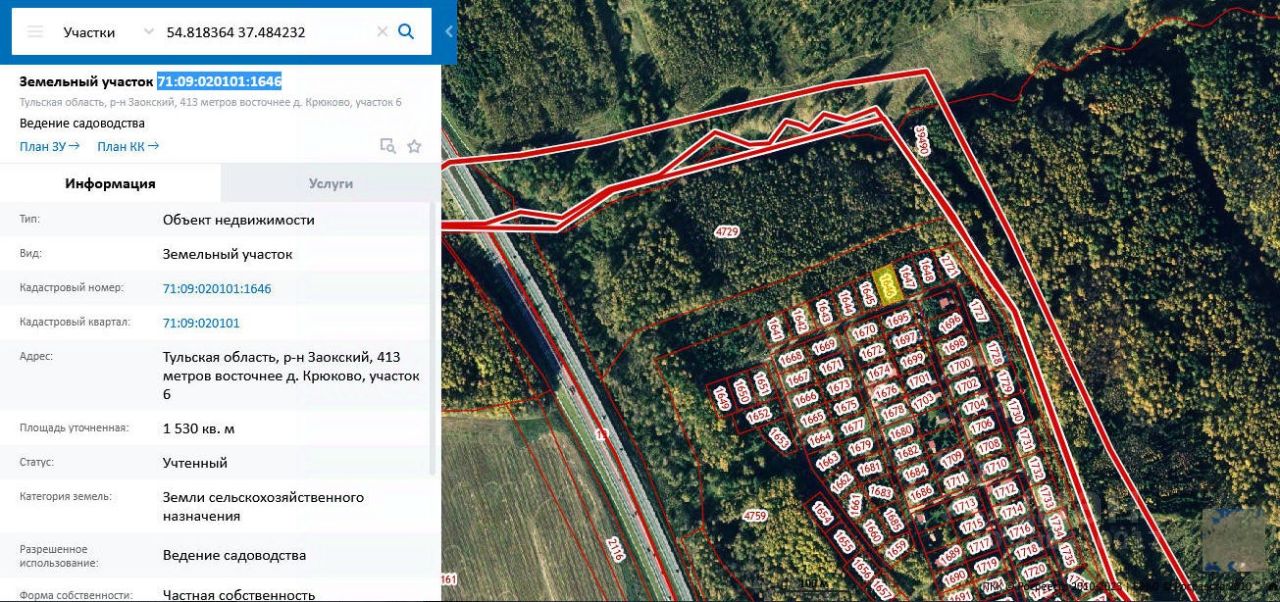Add the parcel to favorites with the star
The height and width of the screenshot is (602, 1280).
414,146
